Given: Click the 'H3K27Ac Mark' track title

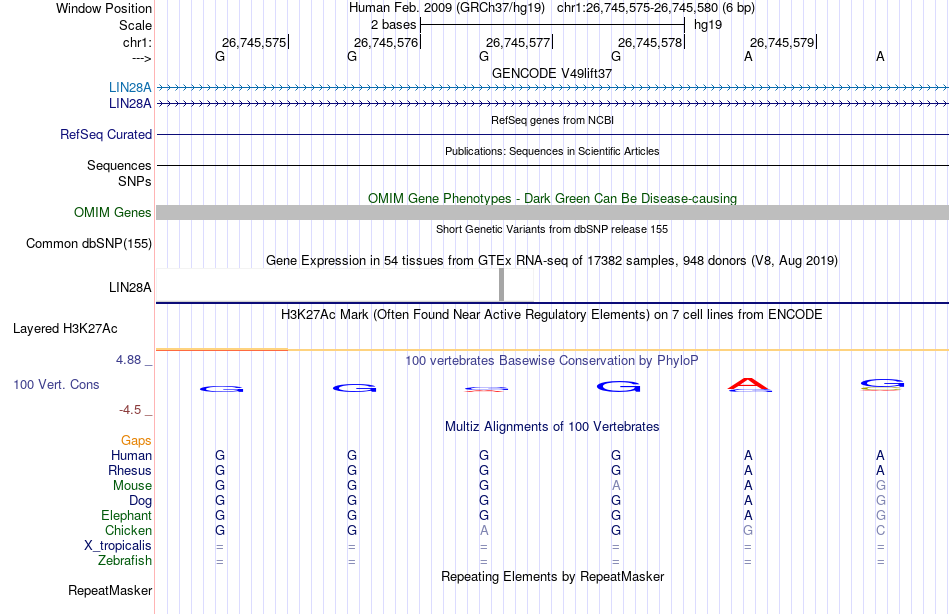Looking at the screenshot, I should coord(552,315).
